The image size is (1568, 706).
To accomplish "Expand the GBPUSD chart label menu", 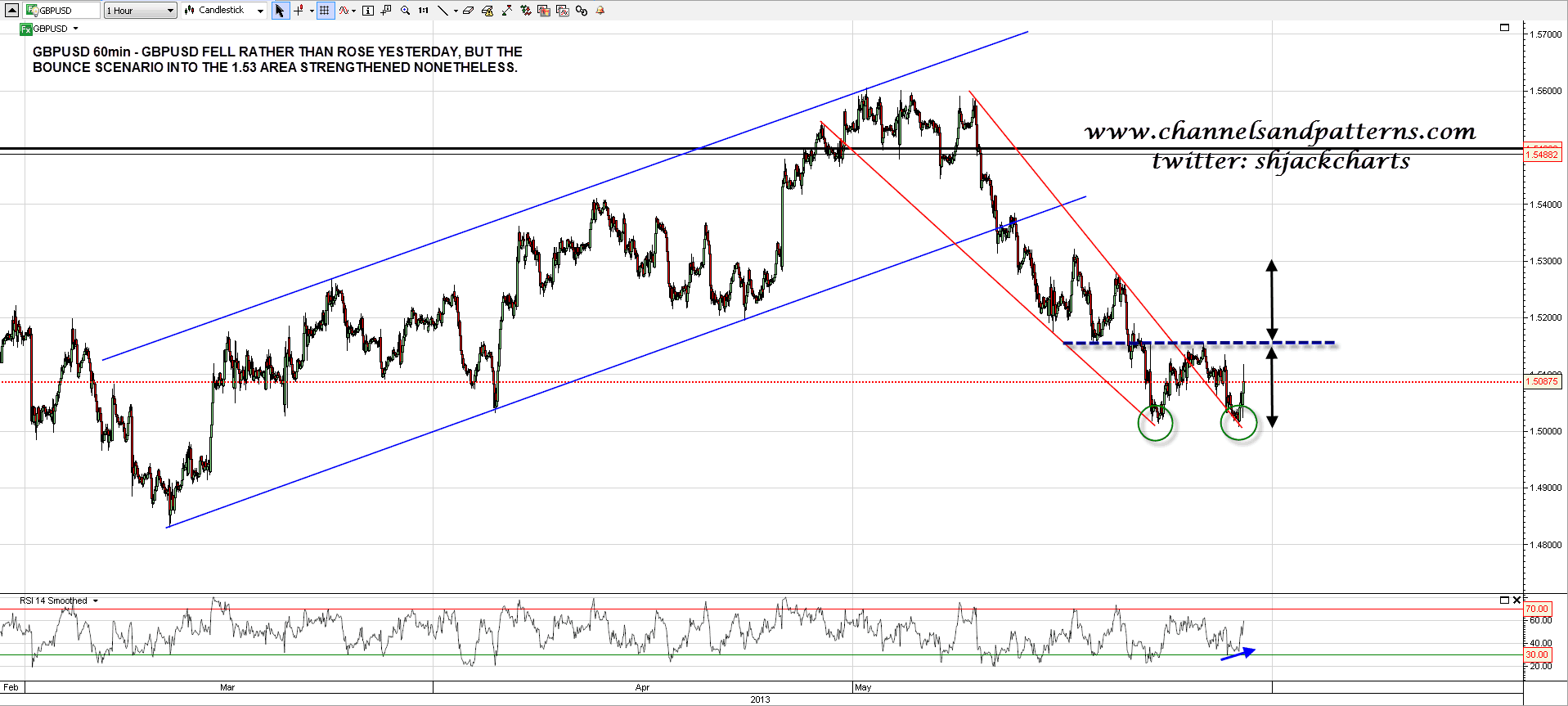I will click(75, 29).
